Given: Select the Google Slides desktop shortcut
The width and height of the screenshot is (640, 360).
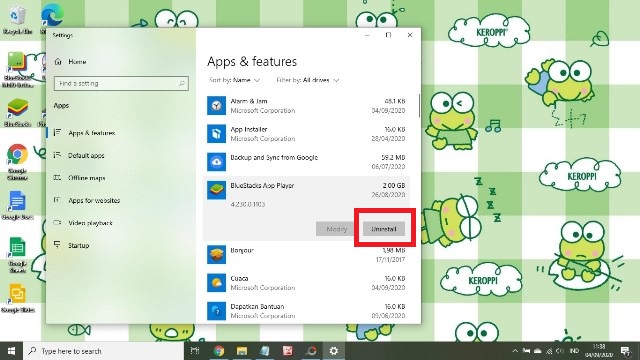Looking at the screenshot, I should click(17, 298).
